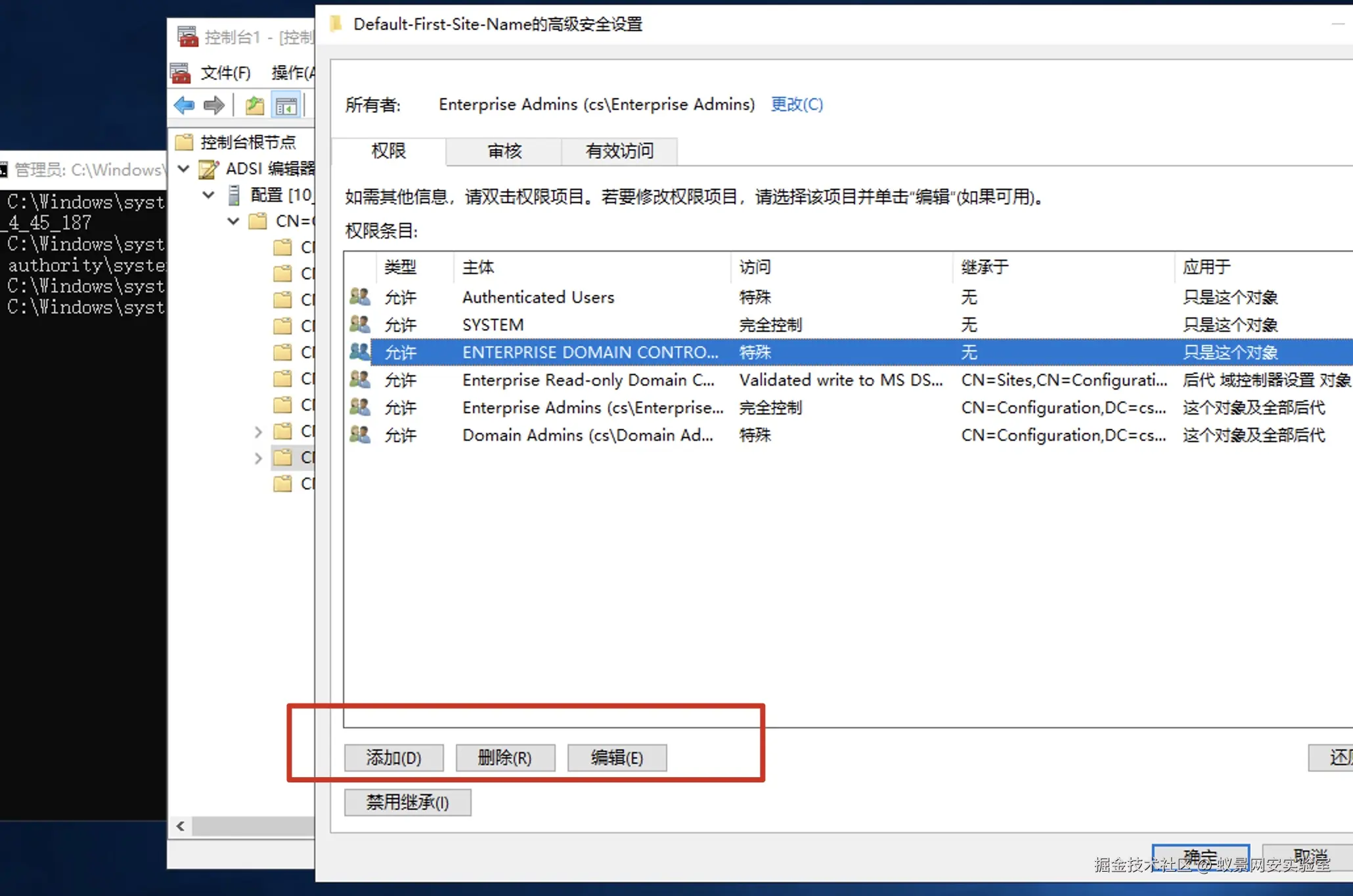Collapse the 配置 tree node
This screenshot has width=1353, height=896.
point(208,195)
